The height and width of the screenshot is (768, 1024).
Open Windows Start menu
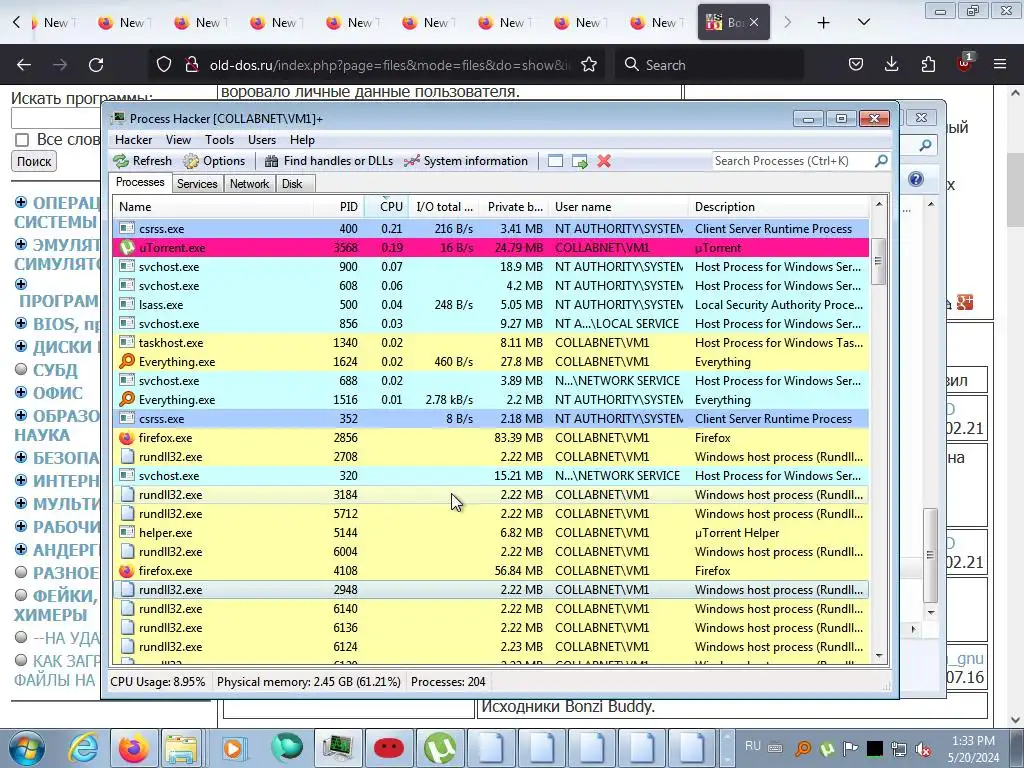tap(26, 748)
